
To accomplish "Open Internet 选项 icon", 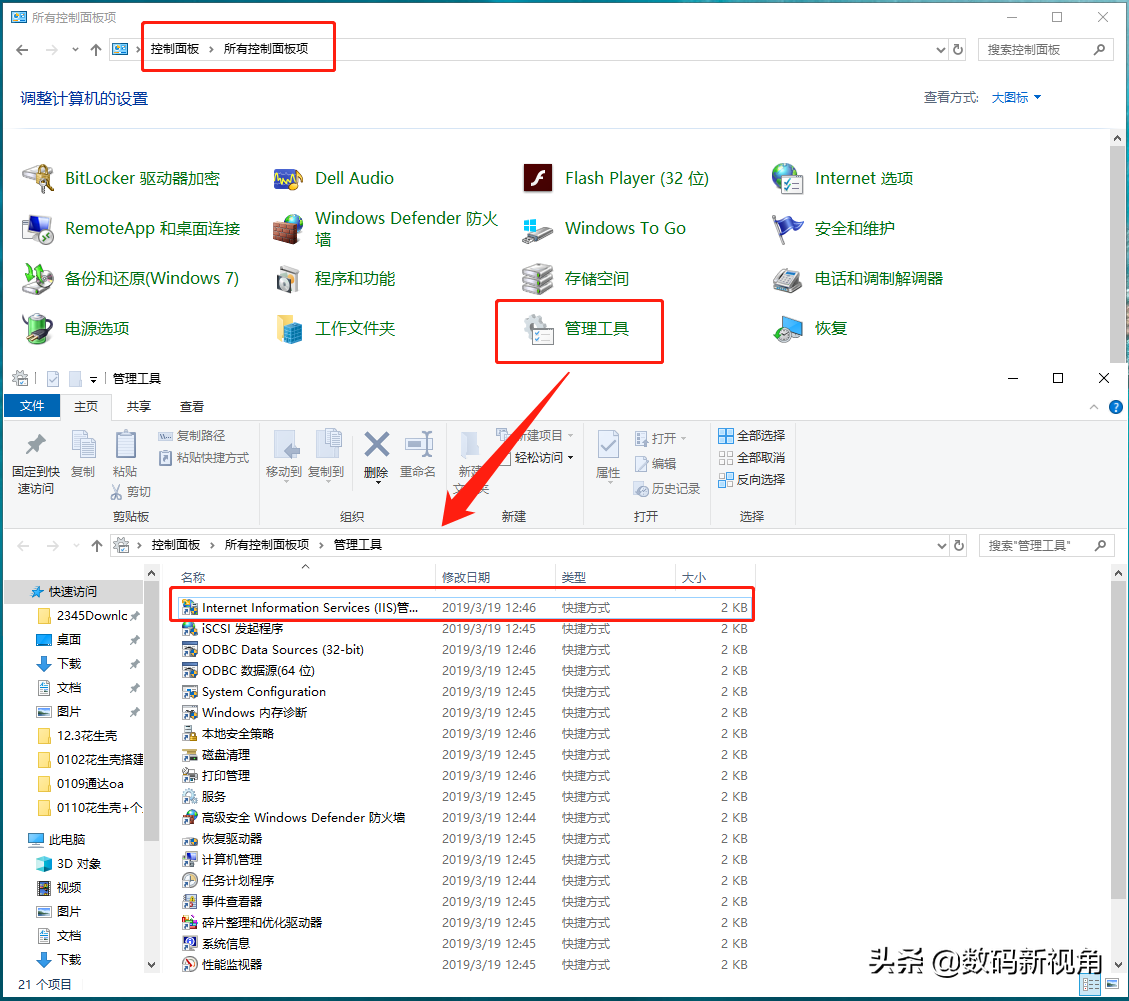I will (787, 178).
